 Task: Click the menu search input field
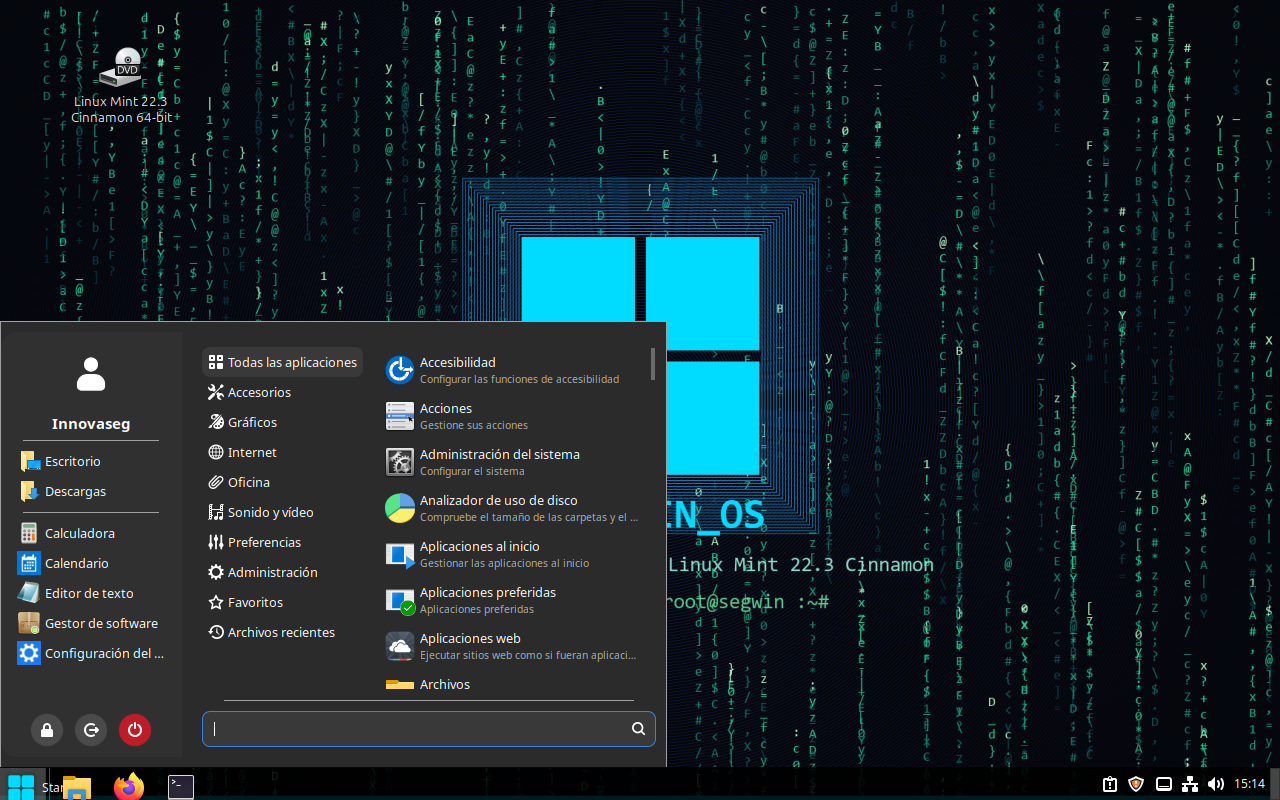pyautogui.click(x=428, y=729)
